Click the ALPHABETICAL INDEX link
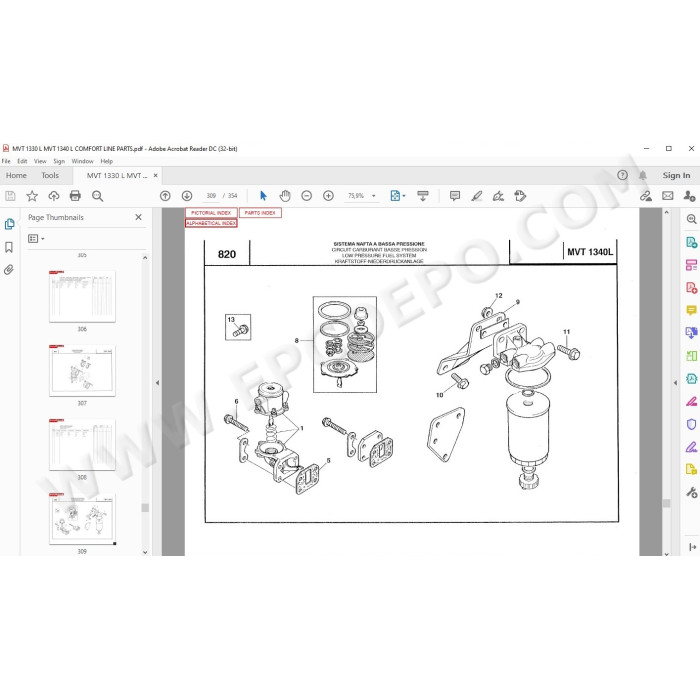700x700 pixels. [x=211, y=223]
